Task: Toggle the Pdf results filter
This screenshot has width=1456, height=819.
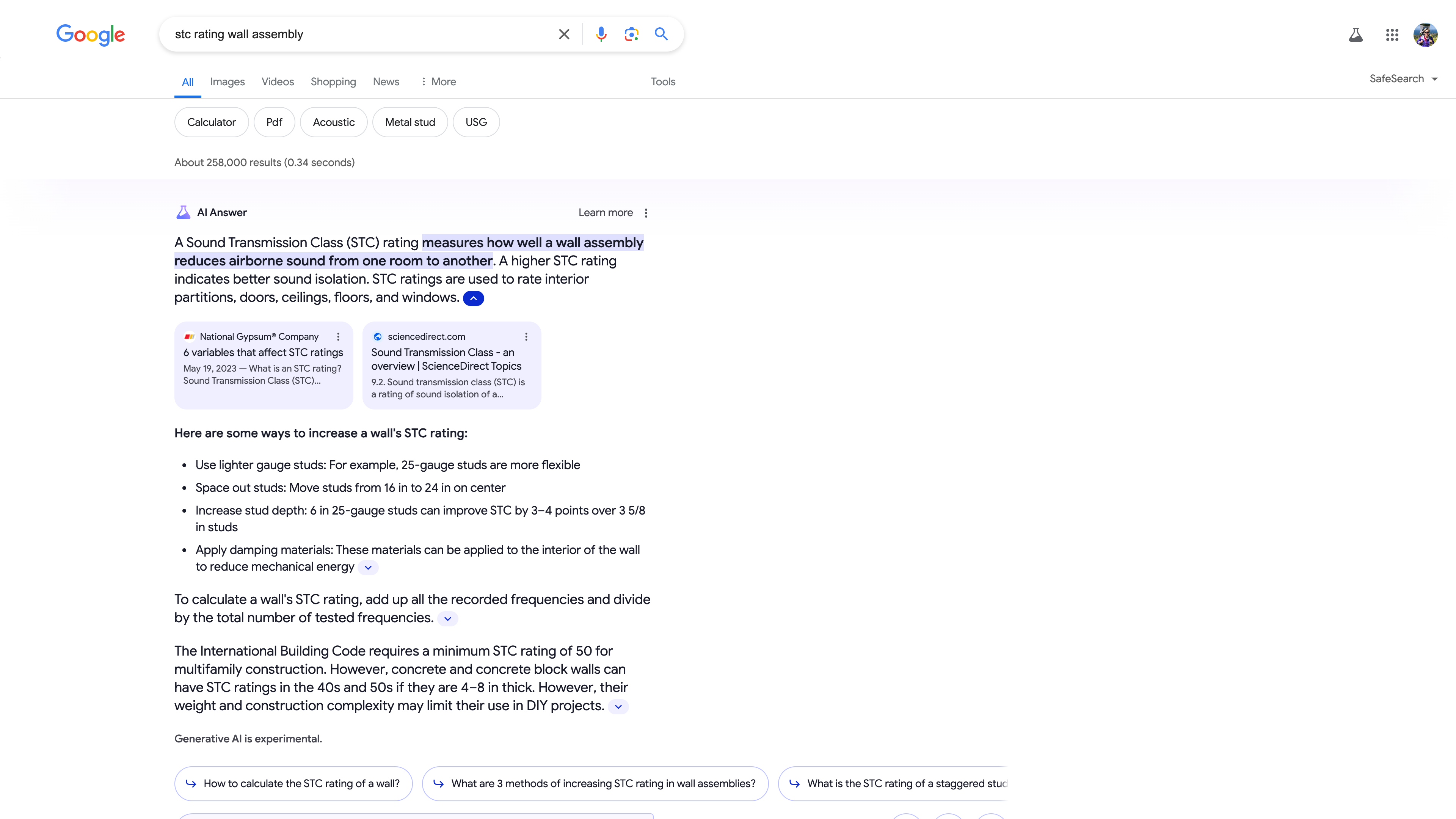Action: [274, 122]
